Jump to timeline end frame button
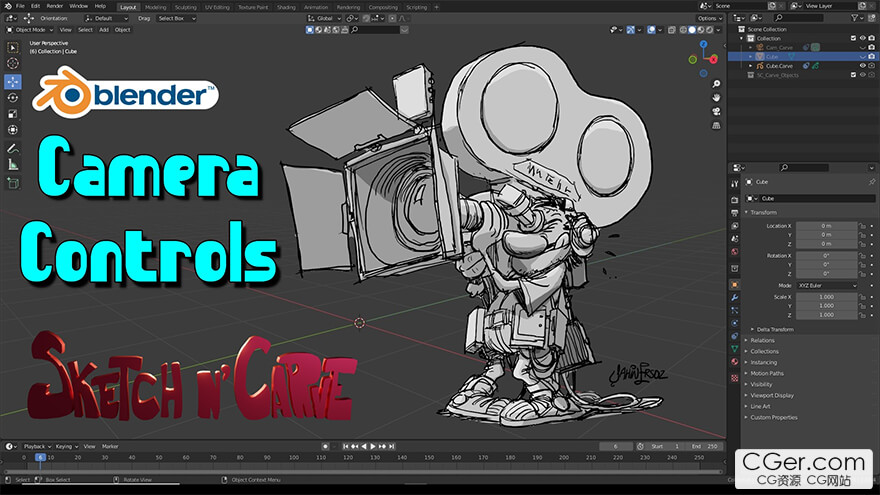This screenshot has width=880, height=495. [x=392, y=446]
